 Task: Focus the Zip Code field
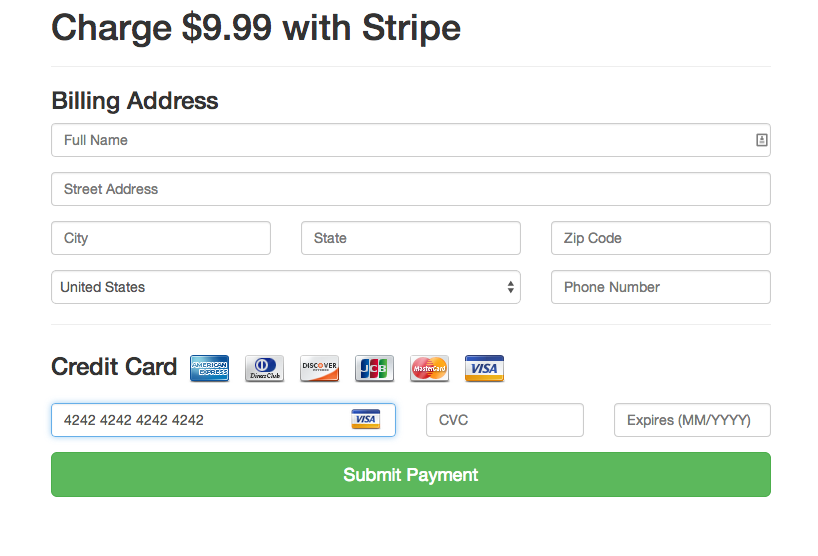point(660,238)
